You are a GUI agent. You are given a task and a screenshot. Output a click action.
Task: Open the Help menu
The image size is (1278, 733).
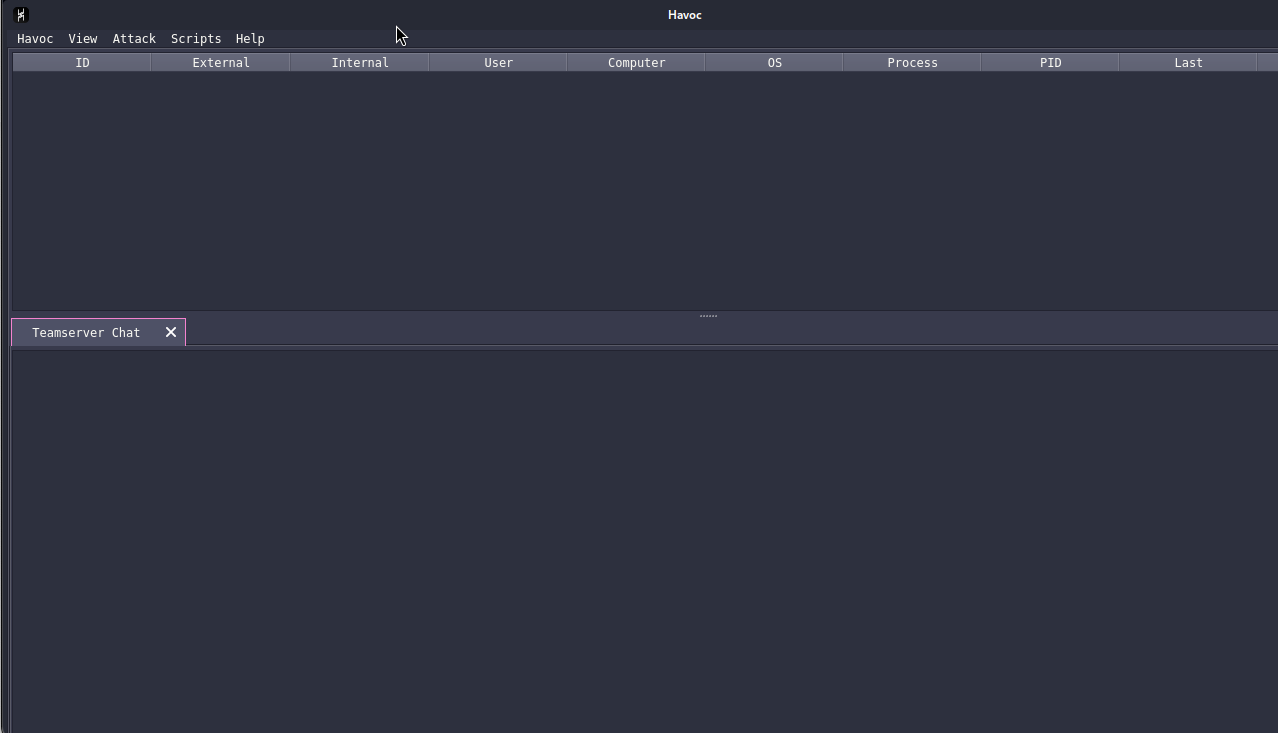[250, 39]
